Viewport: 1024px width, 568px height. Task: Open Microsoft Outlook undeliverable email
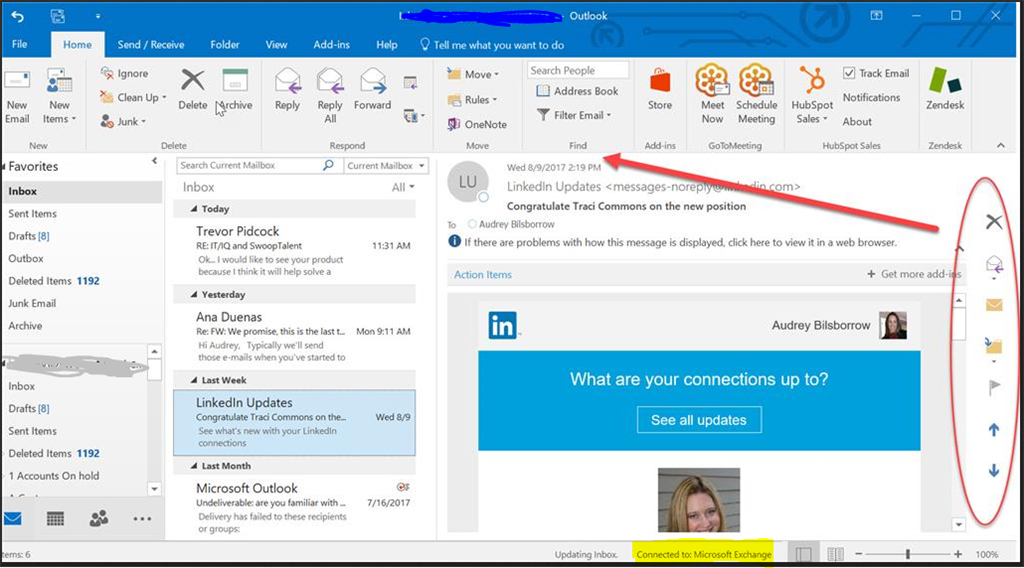295,507
